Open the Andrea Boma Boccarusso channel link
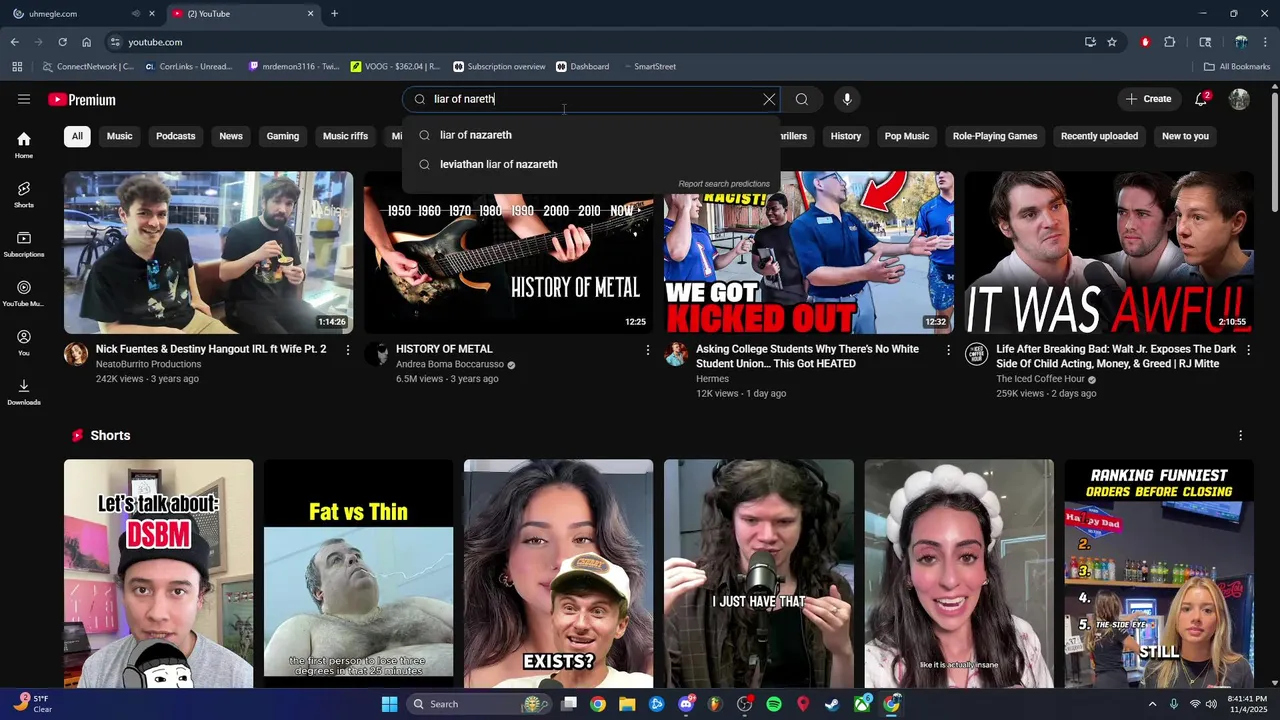Image resolution: width=1280 pixels, height=720 pixels. [x=449, y=365]
